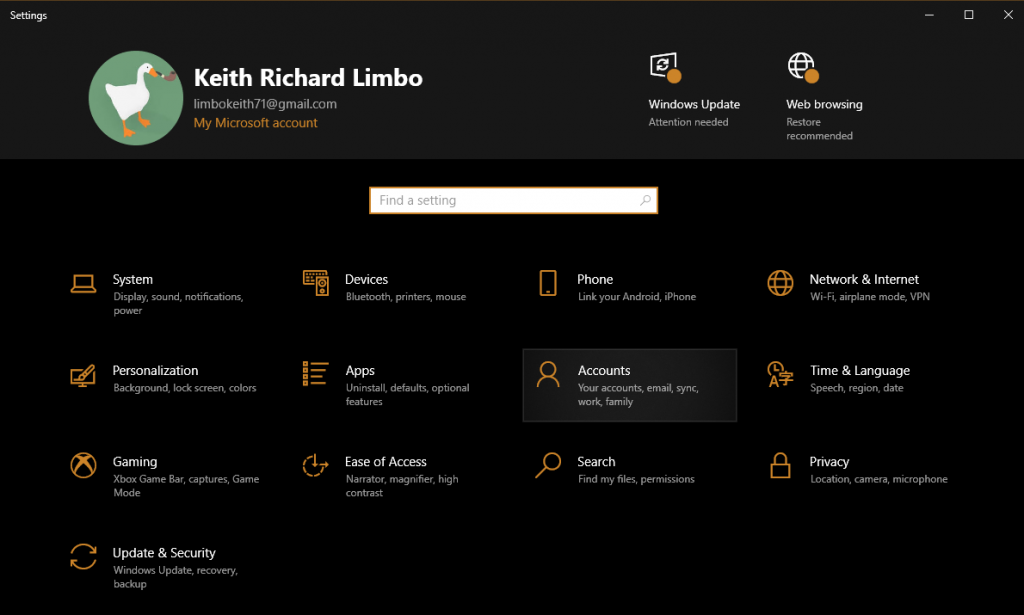1024x615 pixels.
Task: Click 'Your accounts, email, sync, work, family' text
Action: (638, 394)
